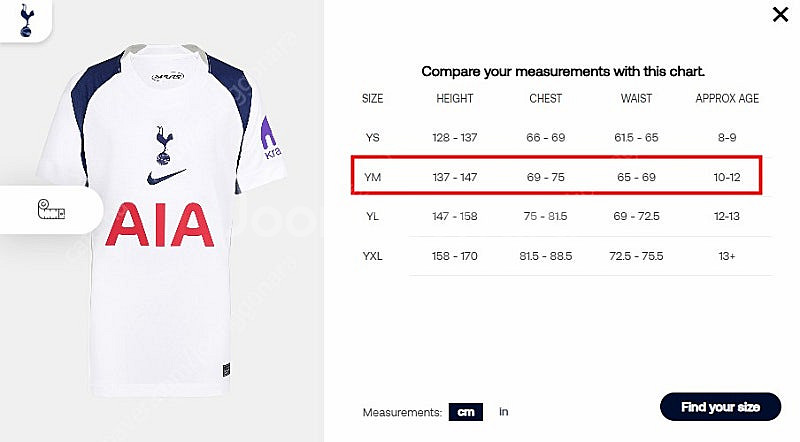Select the highlighted YM size row

[557, 176]
